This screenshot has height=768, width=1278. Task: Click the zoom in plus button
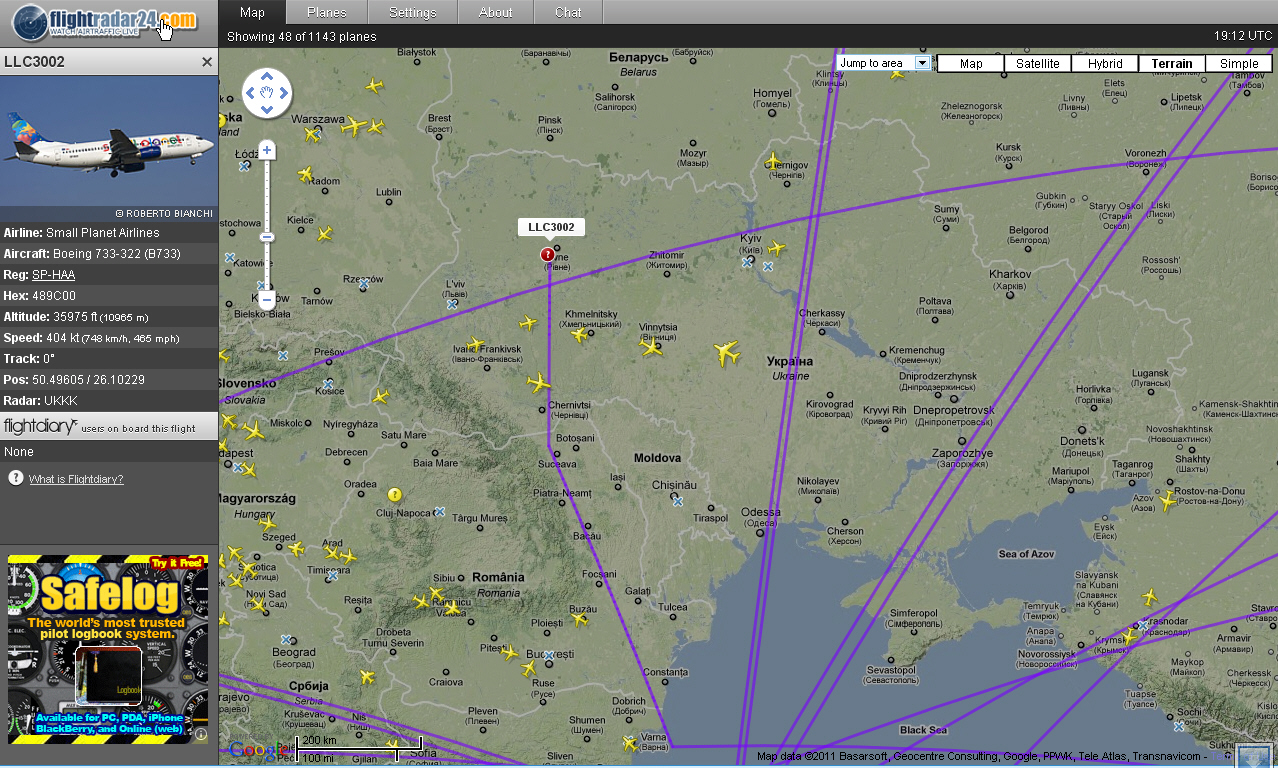[x=267, y=151]
